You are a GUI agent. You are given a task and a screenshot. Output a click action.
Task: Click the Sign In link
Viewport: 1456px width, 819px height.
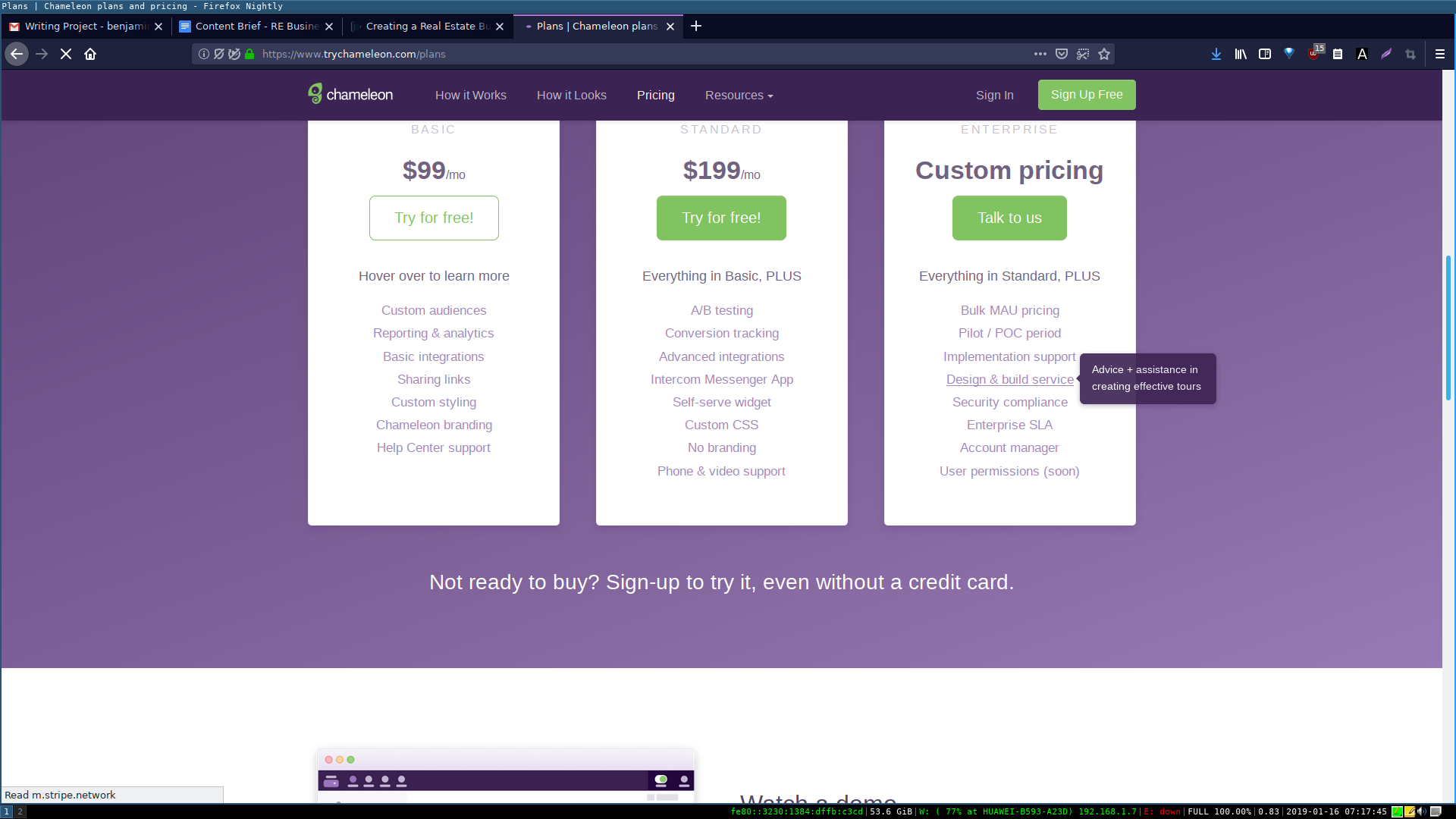995,95
